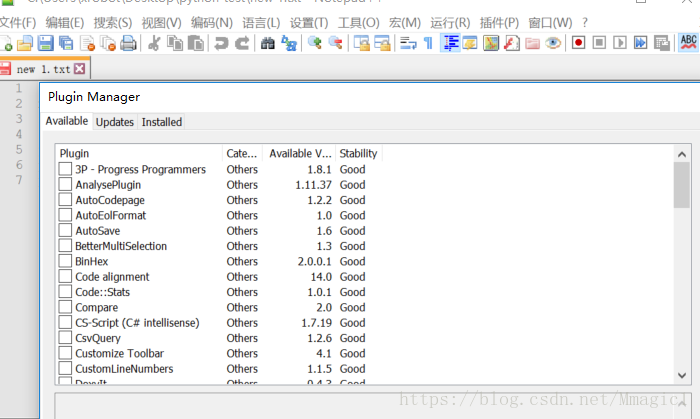
Task: Undo the last action with the toolbar arrow
Action: [x=221, y=43]
